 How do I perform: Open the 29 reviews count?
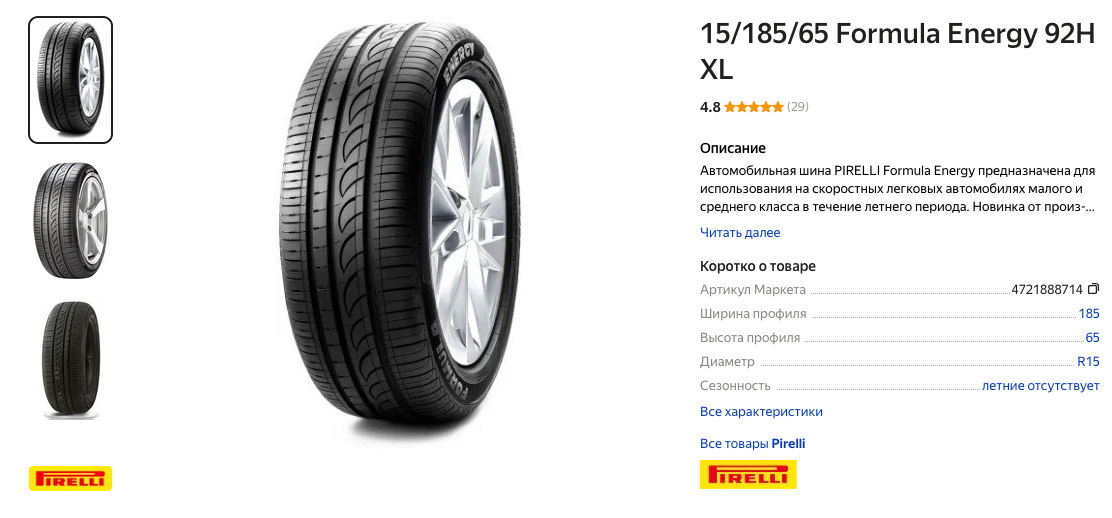pyautogui.click(x=798, y=107)
